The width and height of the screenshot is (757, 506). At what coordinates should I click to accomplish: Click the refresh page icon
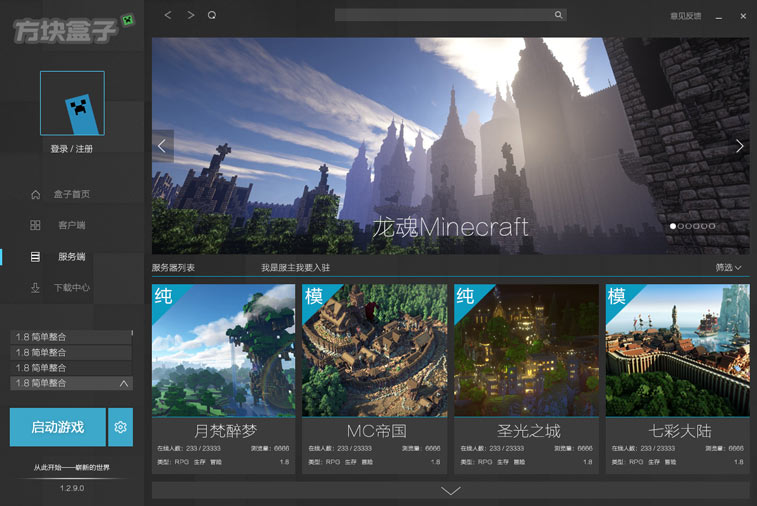pyautogui.click(x=211, y=15)
